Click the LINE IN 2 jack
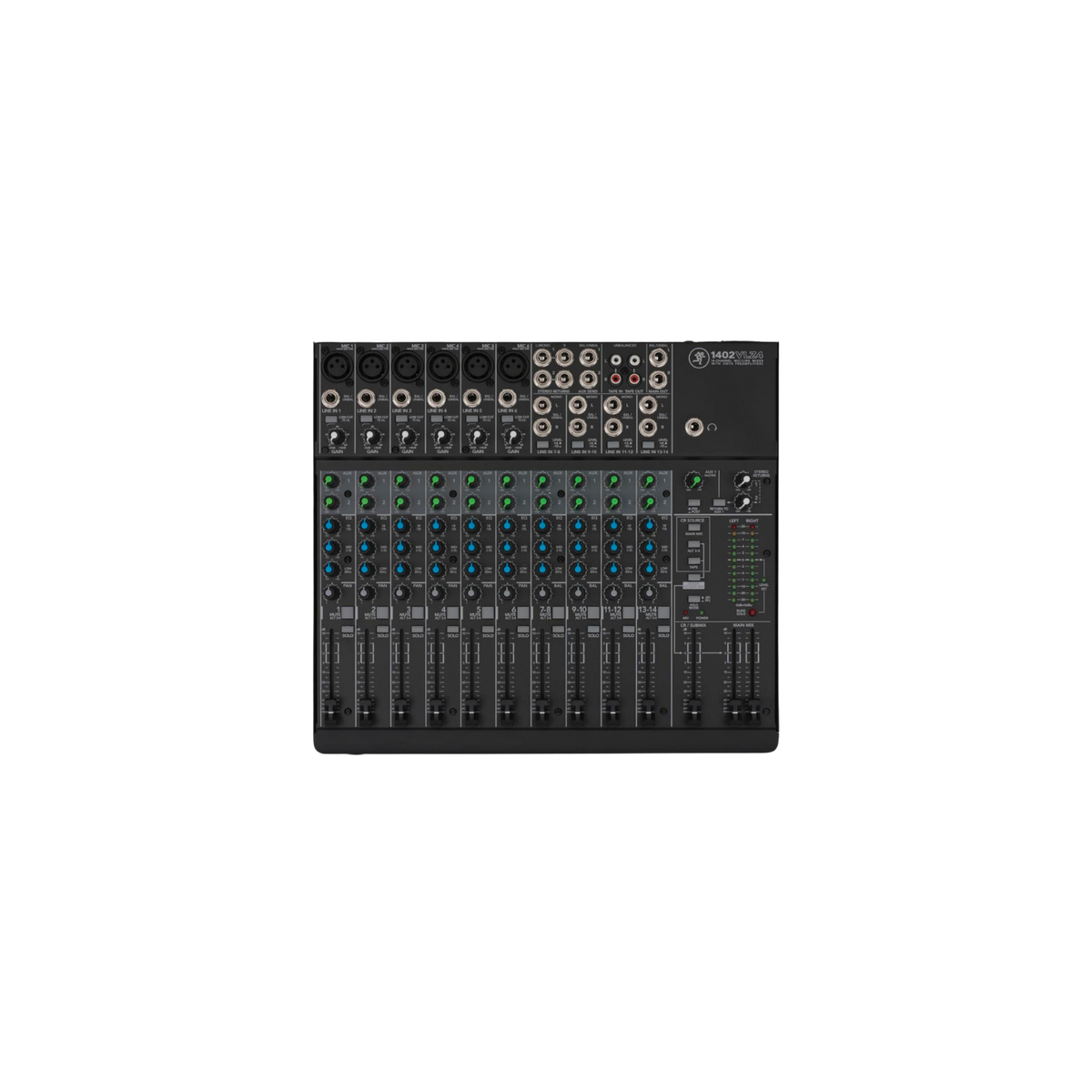Screen dimensions: 1092x1092 click(367, 399)
